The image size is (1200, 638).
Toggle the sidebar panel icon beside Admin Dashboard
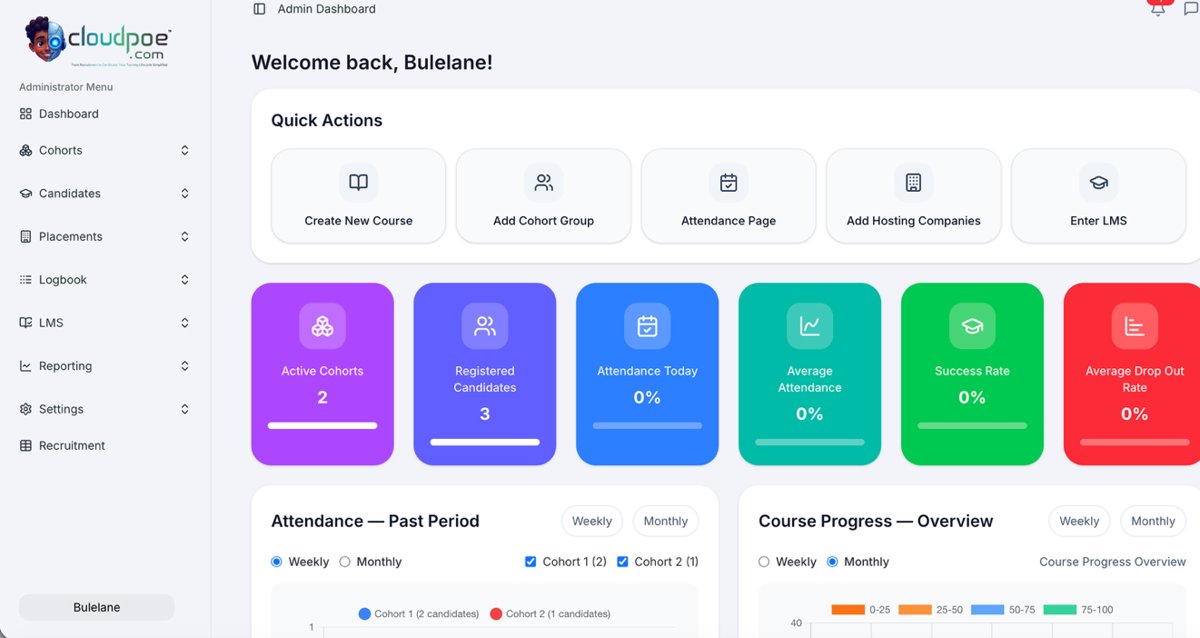click(260, 9)
